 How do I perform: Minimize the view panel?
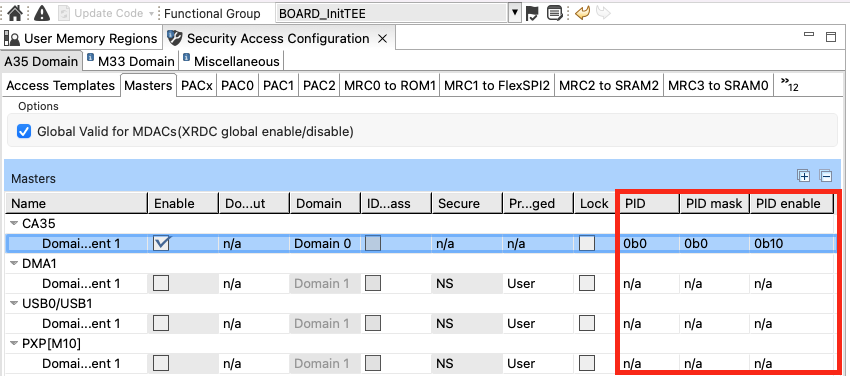click(809, 35)
